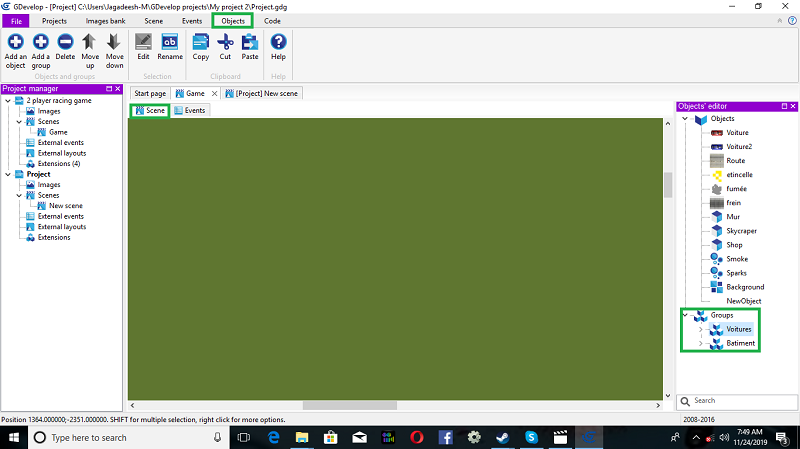This screenshot has height=449, width=800.
Task: Open Microsoft Edge from the taskbar
Action: point(273,437)
